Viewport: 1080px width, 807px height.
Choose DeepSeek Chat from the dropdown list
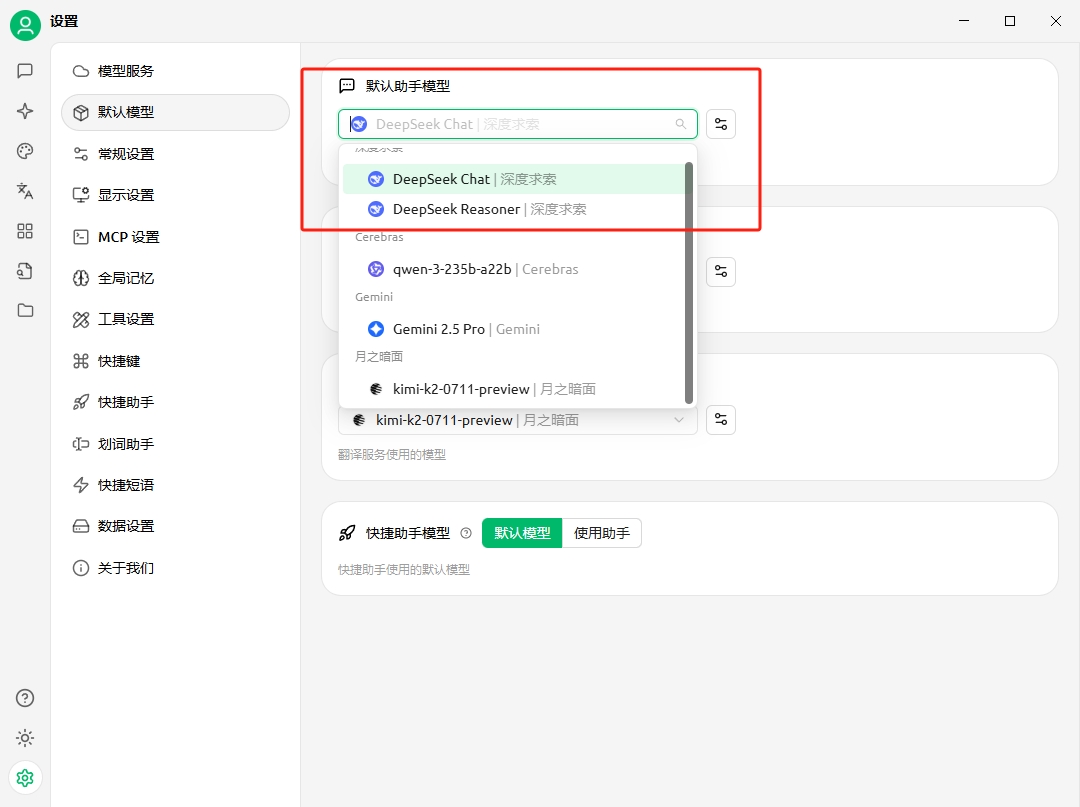pos(514,179)
